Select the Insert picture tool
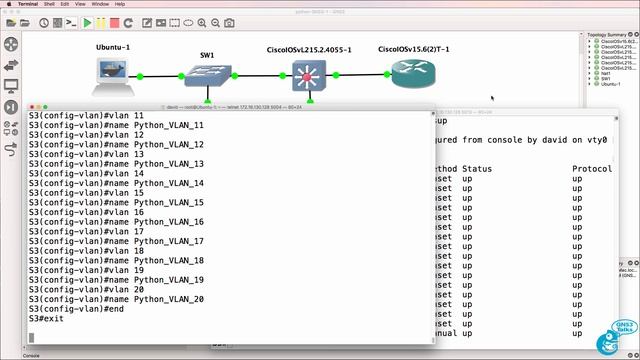 point(161,23)
